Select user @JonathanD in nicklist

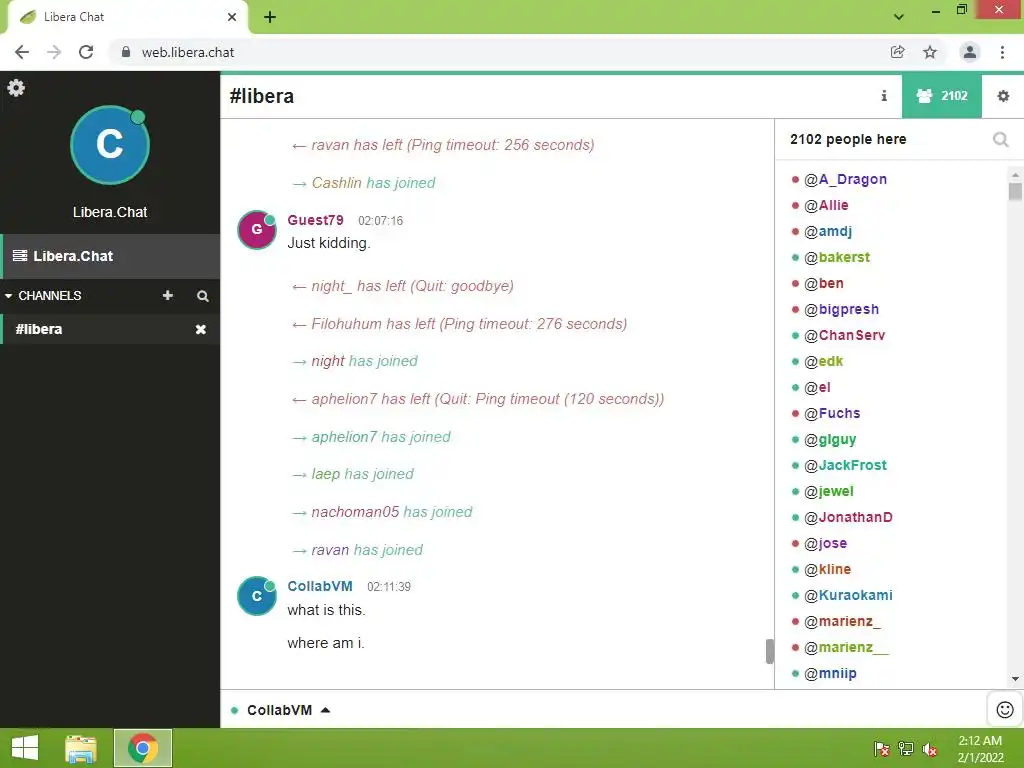point(848,517)
